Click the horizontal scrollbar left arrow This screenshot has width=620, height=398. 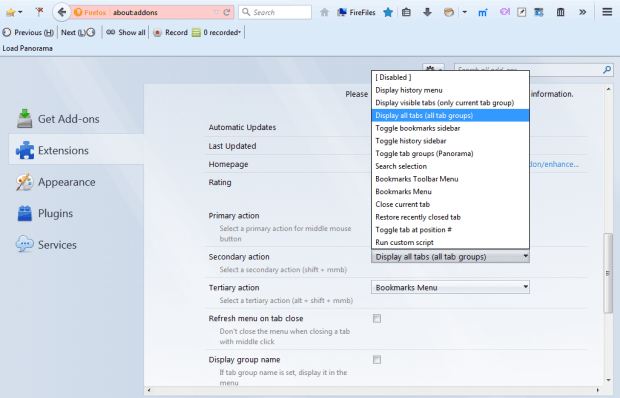pyautogui.click(x=149, y=390)
